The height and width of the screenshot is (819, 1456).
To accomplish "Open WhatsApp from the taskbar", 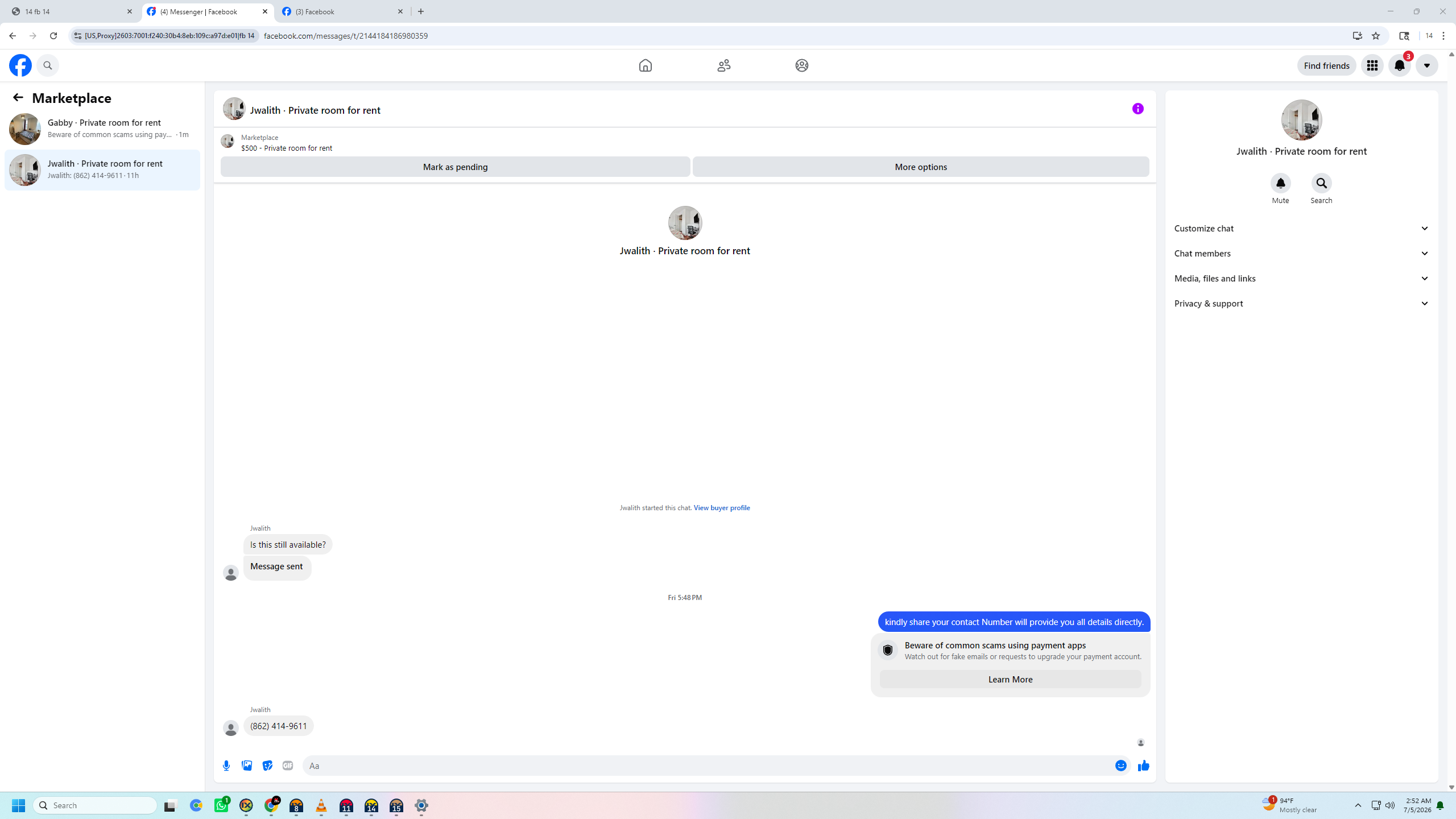I will [221, 805].
